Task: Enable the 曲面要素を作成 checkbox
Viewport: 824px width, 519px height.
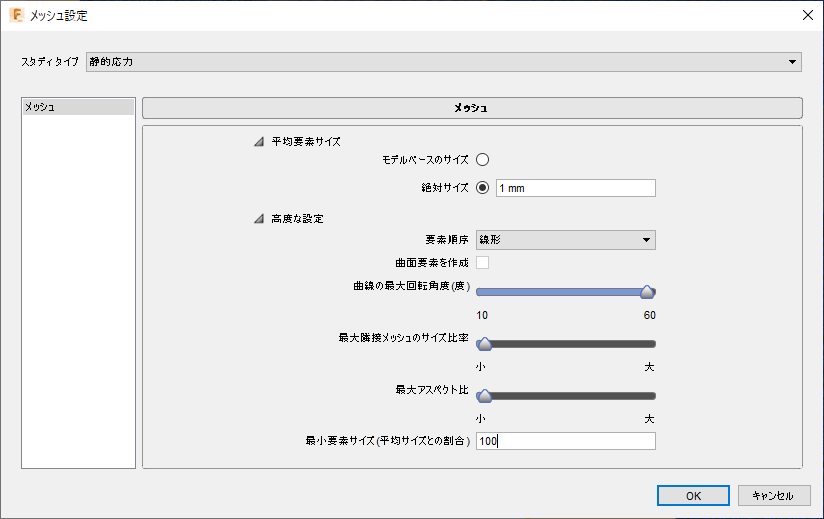Action: tap(483, 263)
